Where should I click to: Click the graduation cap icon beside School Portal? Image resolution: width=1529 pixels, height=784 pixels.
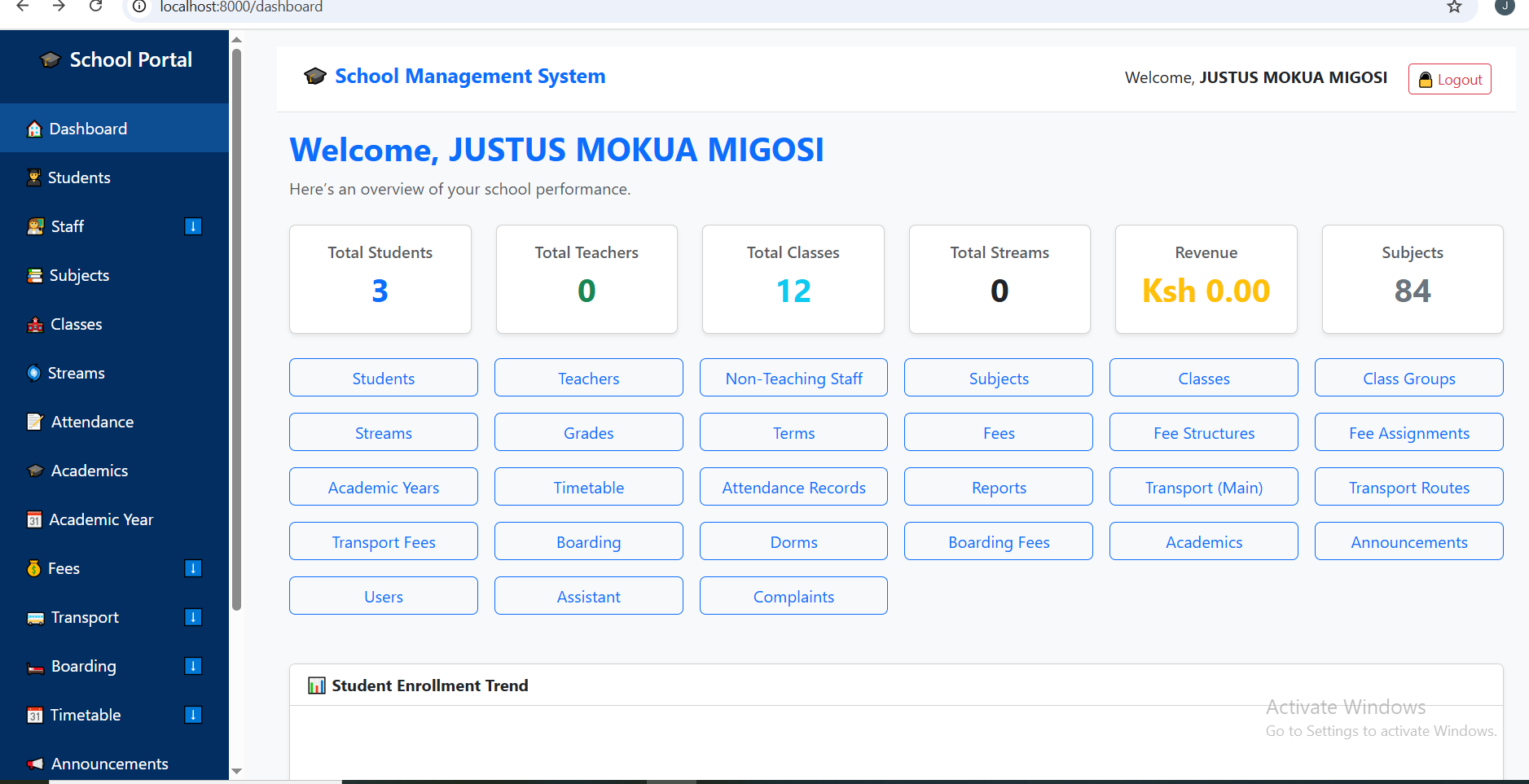coord(51,60)
